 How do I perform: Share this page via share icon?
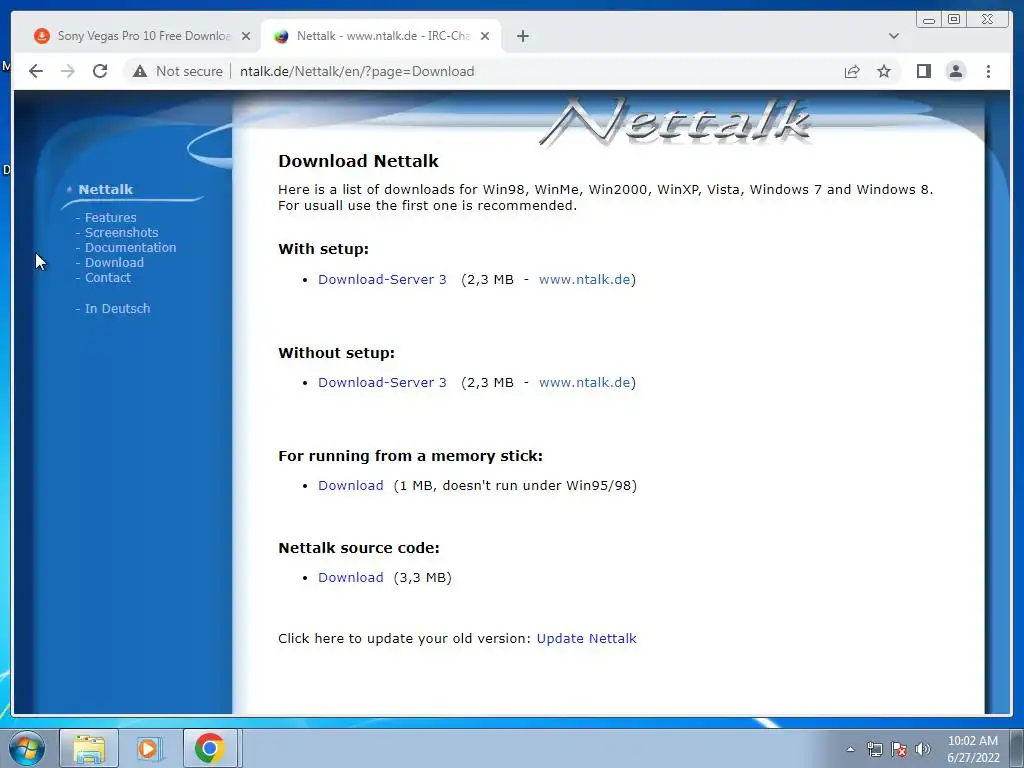pyautogui.click(x=852, y=71)
